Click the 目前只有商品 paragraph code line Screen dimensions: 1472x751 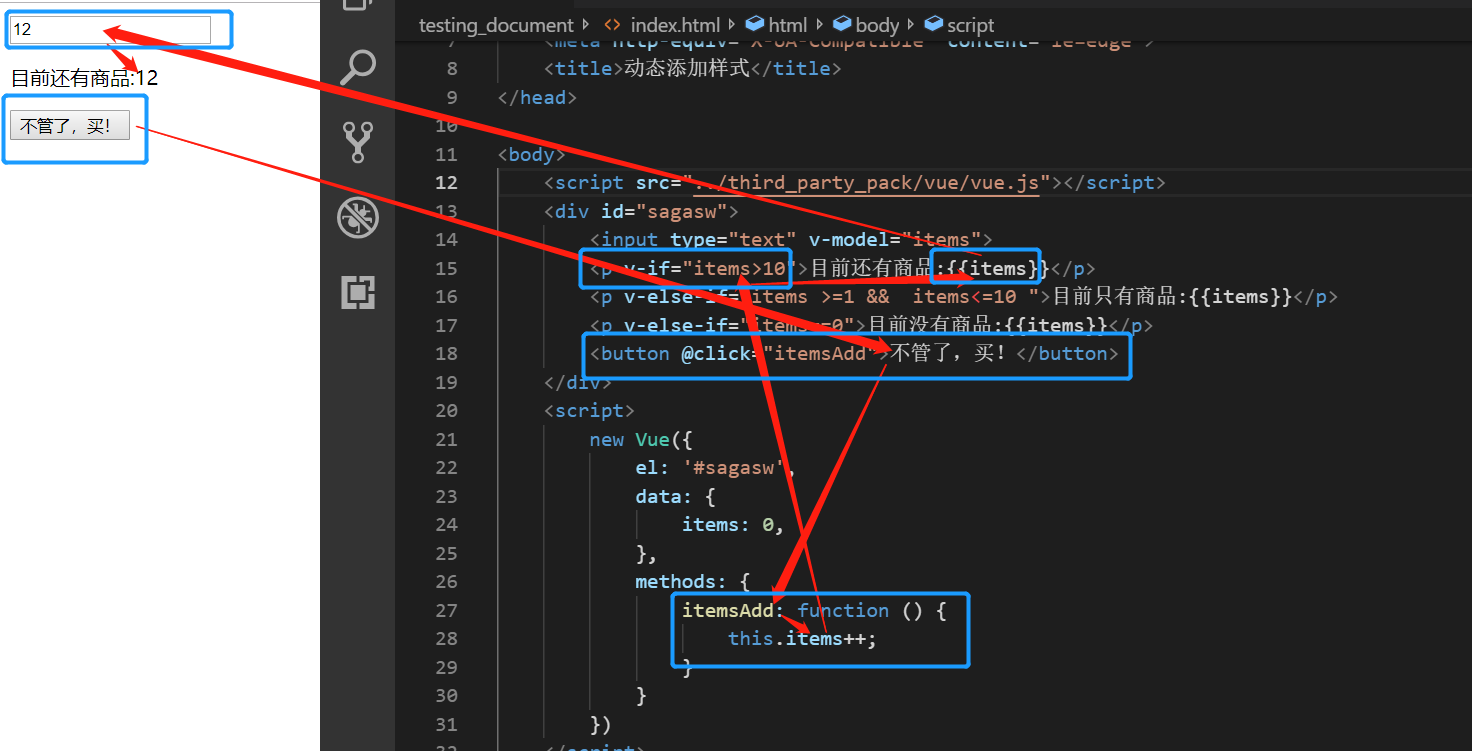[x=964, y=296]
